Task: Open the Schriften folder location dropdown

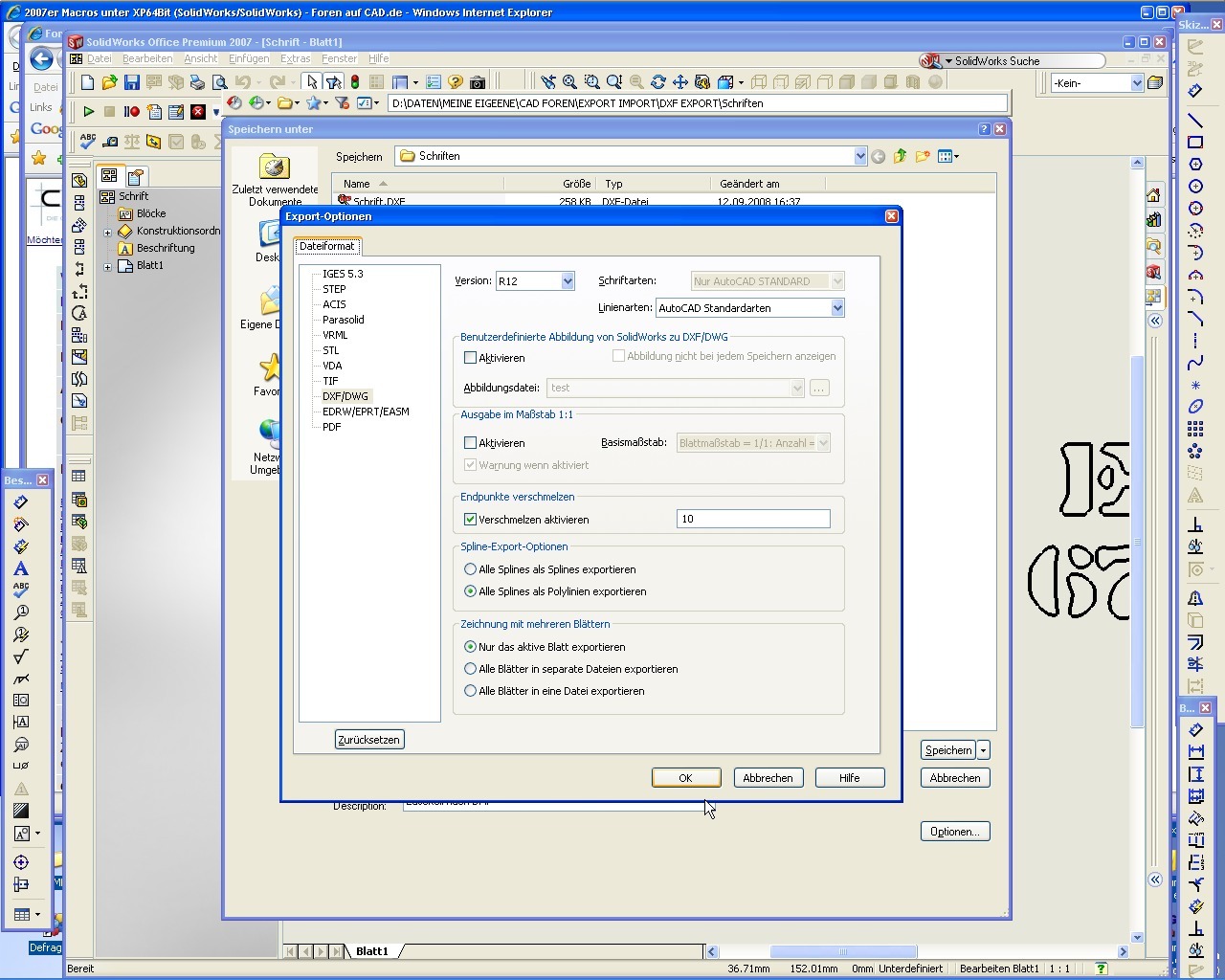Action: click(859, 156)
